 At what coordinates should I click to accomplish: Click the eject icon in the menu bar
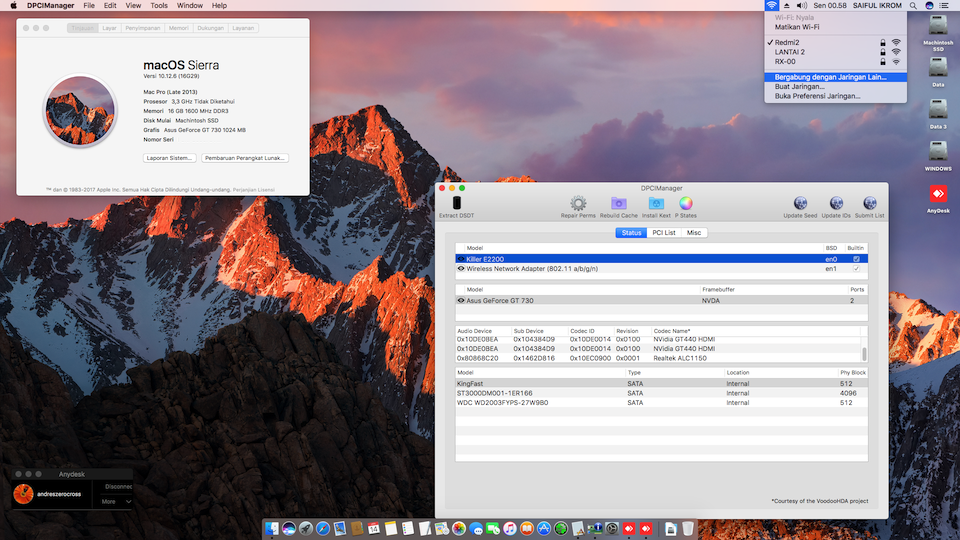[x=787, y=6]
